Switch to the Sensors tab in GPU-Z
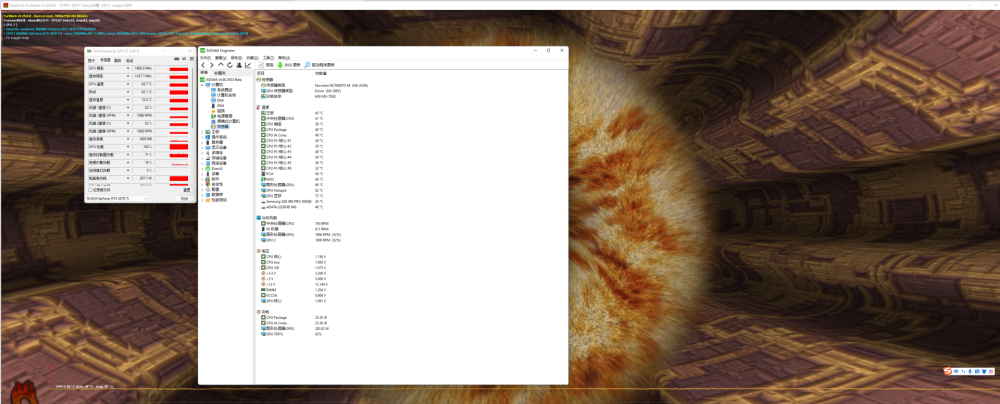Image resolution: width=1000 pixels, height=404 pixels. (105, 60)
